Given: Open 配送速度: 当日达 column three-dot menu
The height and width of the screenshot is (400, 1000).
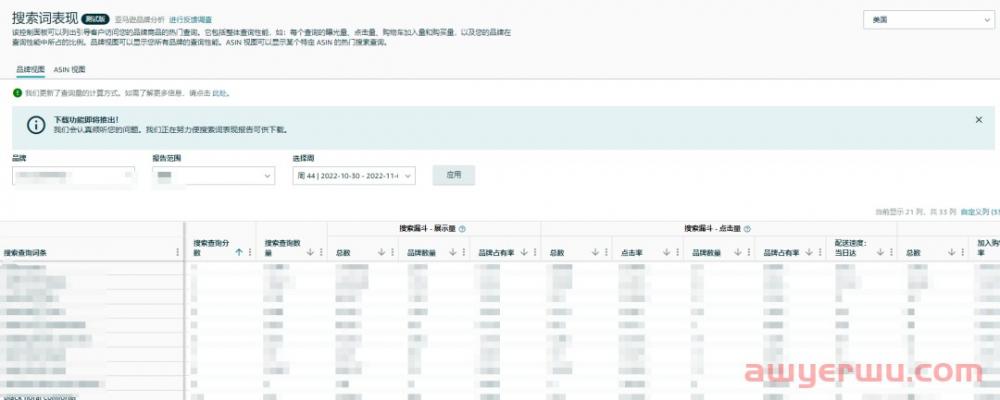Looking at the screenshot, I should (x=892, y=253).
